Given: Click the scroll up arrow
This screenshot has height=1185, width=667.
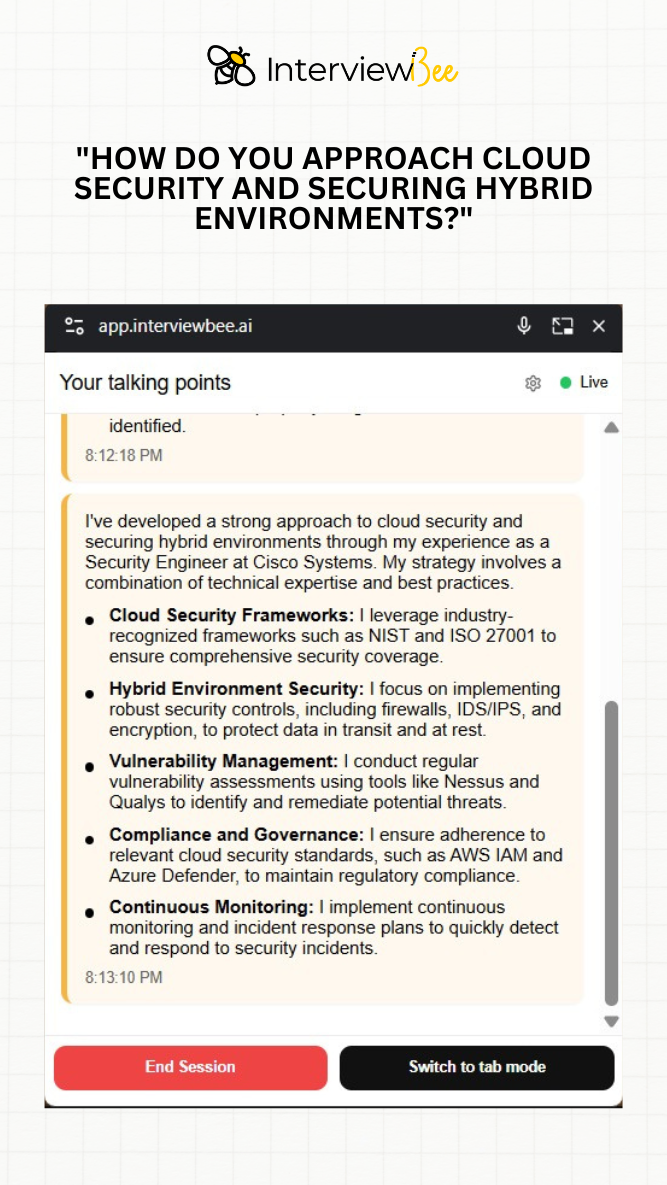Looking at the screenshot, I should coord(611,427).
